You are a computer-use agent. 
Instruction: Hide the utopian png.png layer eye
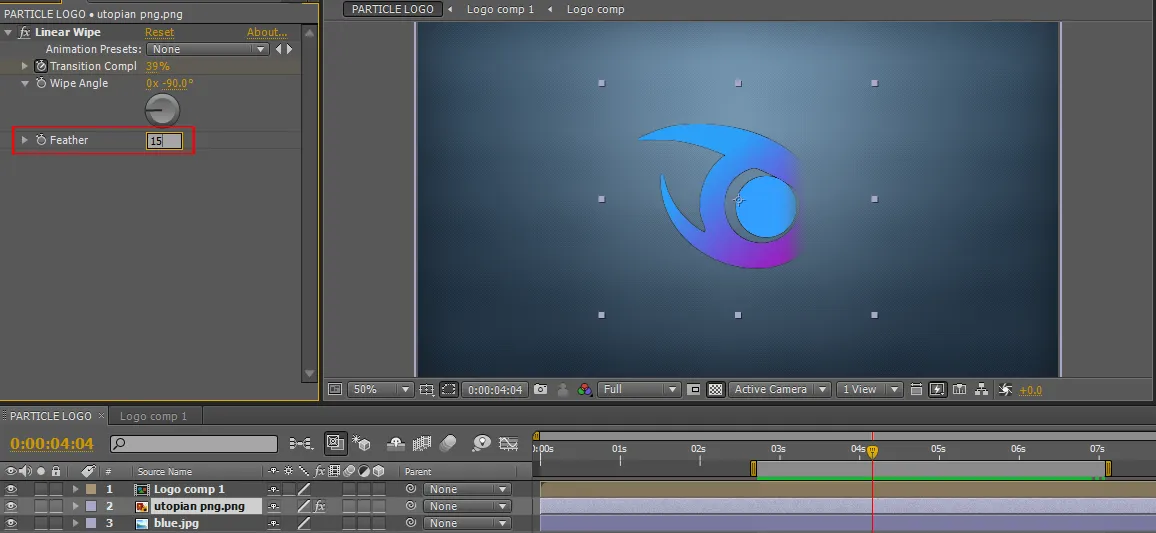coord(11,506)
